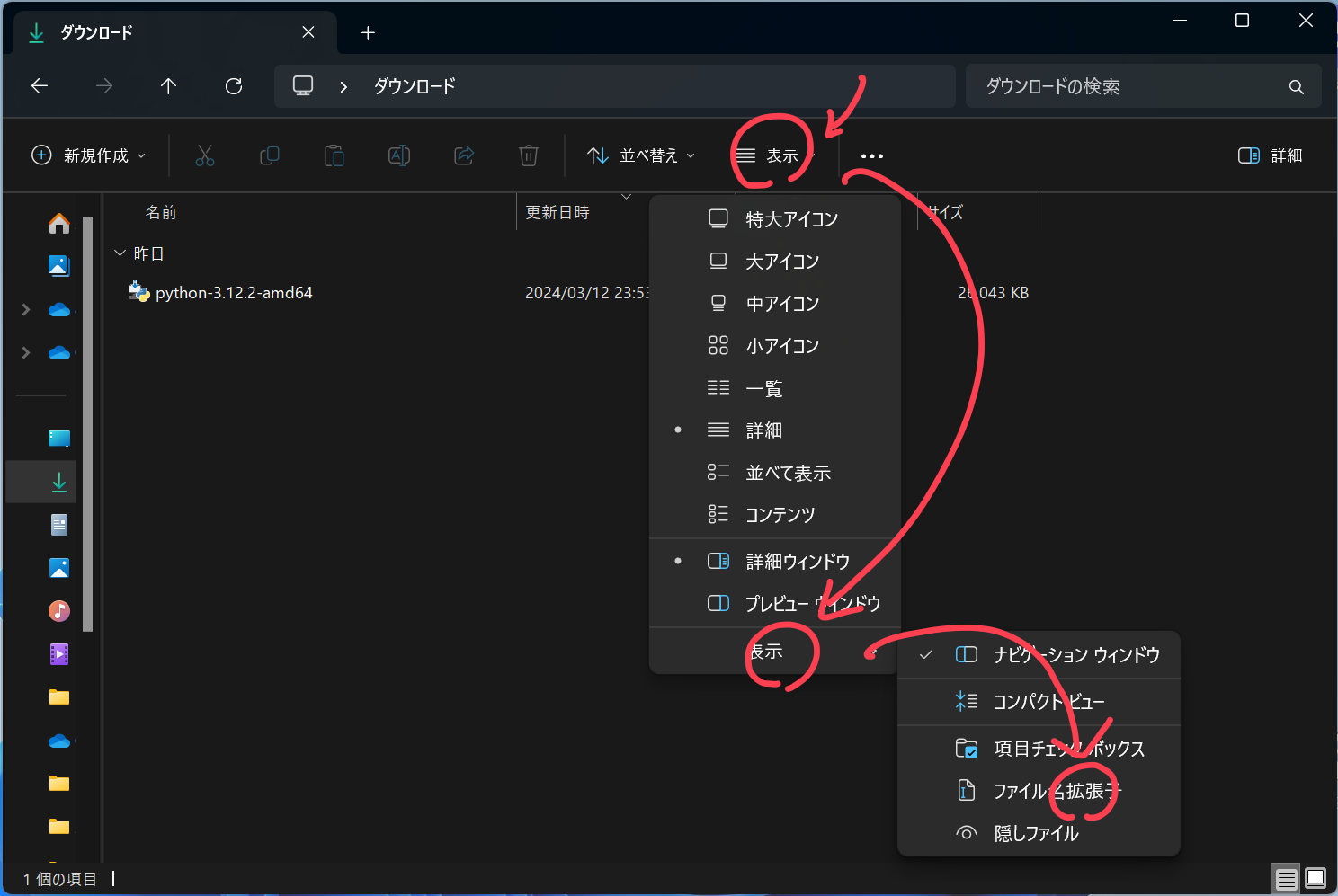Open the Music folder in sidebar
This screenshot has width=1338, height=896.
(x=59, y=611)
